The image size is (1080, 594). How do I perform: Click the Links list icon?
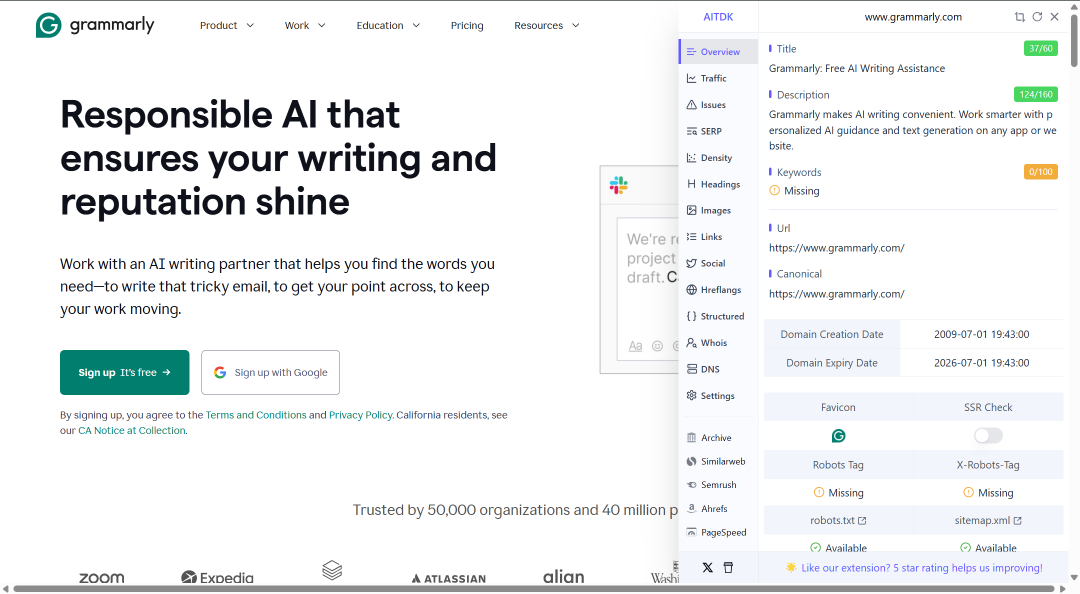click(x=692, y=236)
